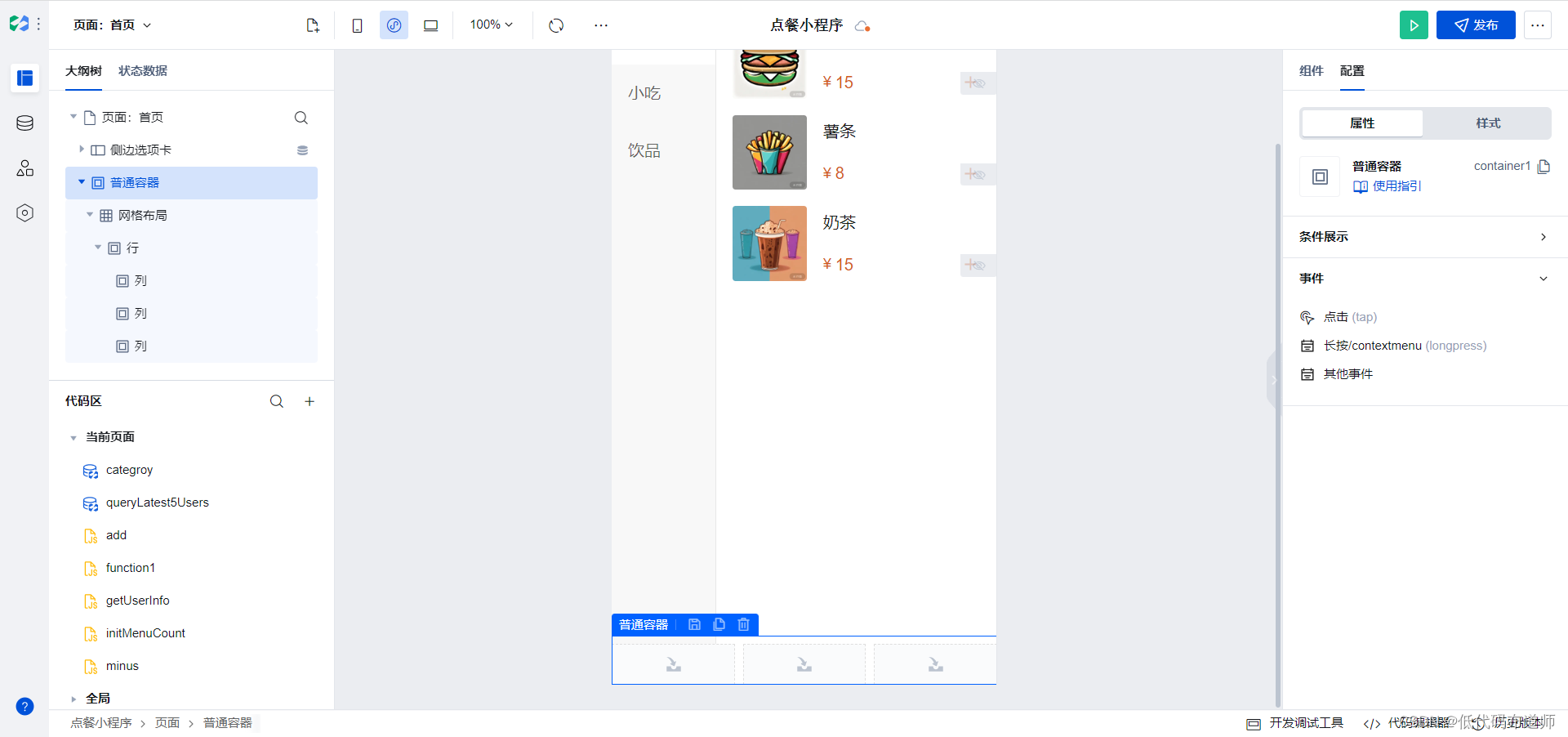Viewport: 1568px width, 737px height.
Task: Click the help question mark icon
Action: pos(25,706)
